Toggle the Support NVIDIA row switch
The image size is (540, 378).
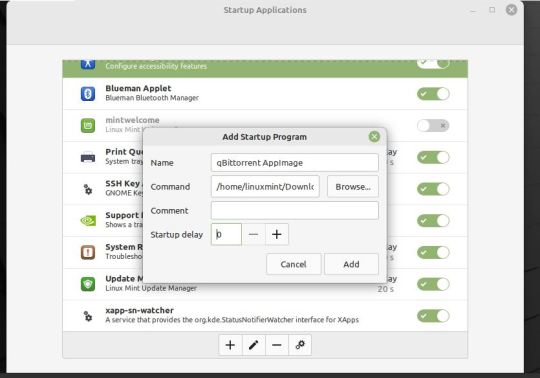(x=433, y=221)
